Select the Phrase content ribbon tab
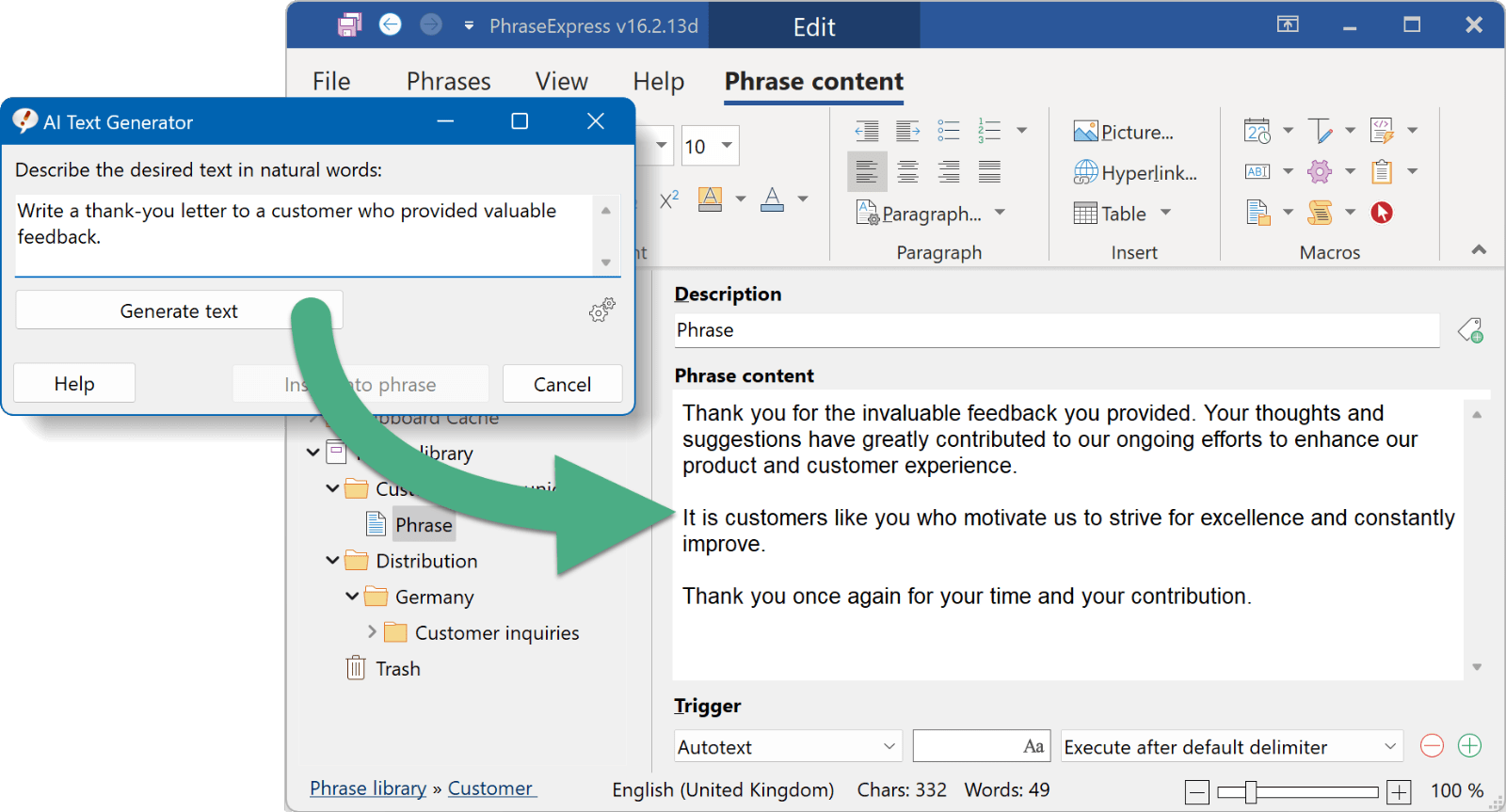 (814, 82)
